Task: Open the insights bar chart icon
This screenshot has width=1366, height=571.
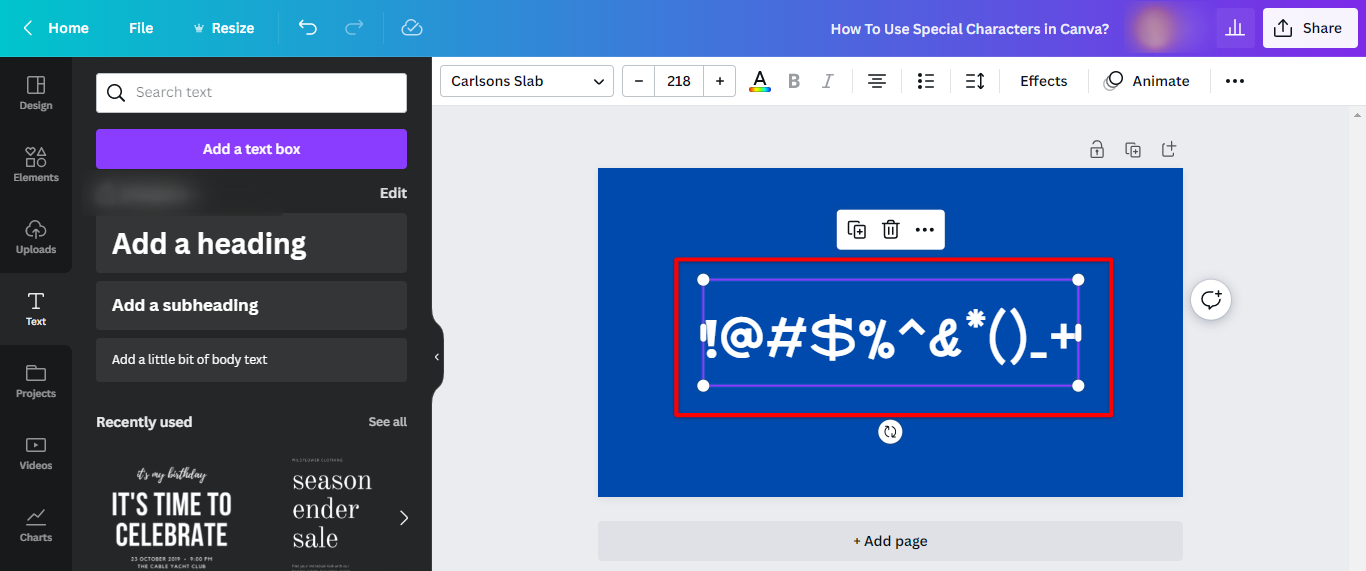Action: 1235,28
